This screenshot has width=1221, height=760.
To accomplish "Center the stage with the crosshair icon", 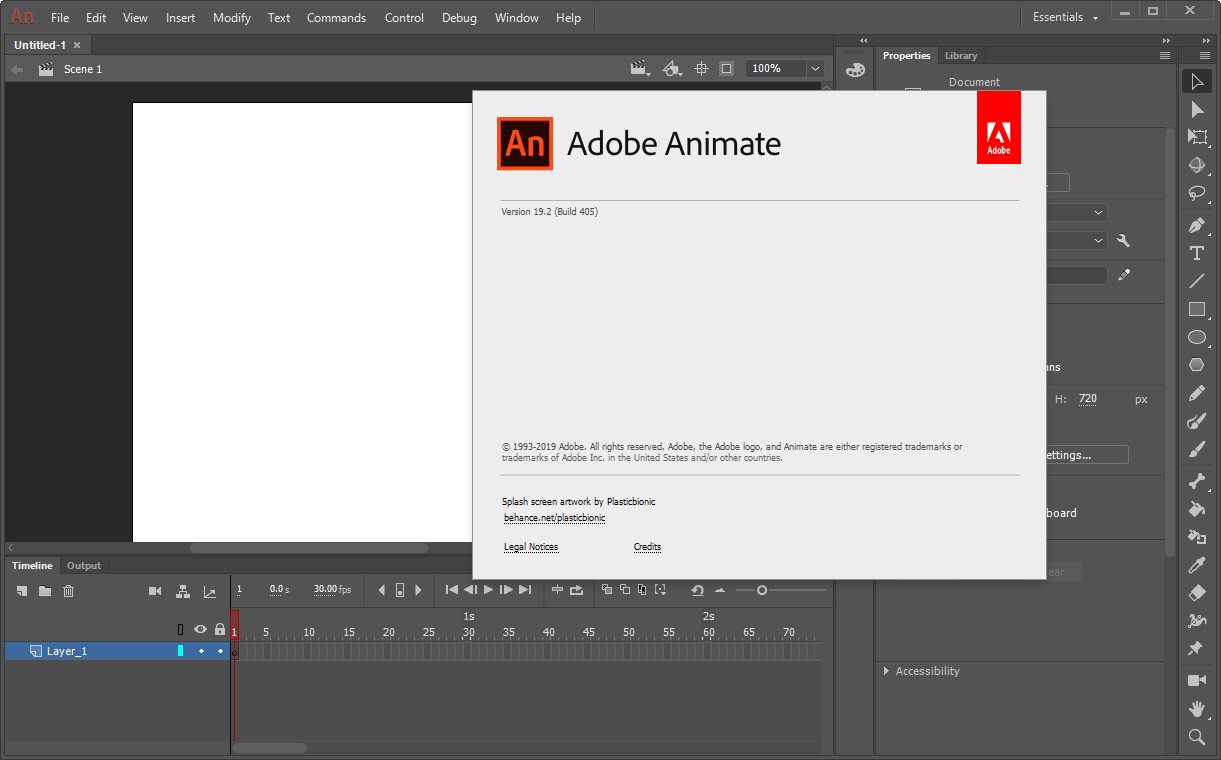I will tap(701, 68).
